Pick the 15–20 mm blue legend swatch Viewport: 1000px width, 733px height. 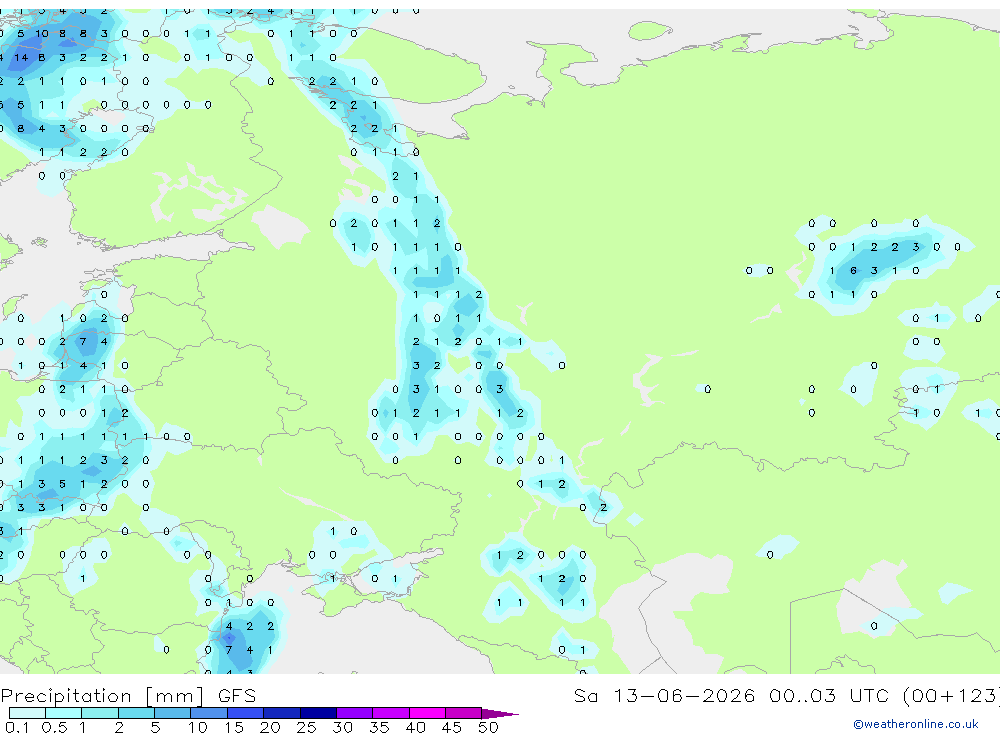point(245,713)
